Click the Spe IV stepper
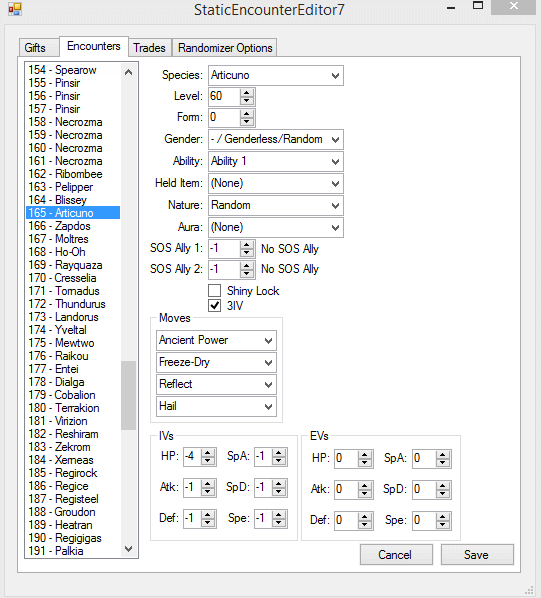Viewport: 541px width, 598px height. pyautogui.click(x=279, y=519)
